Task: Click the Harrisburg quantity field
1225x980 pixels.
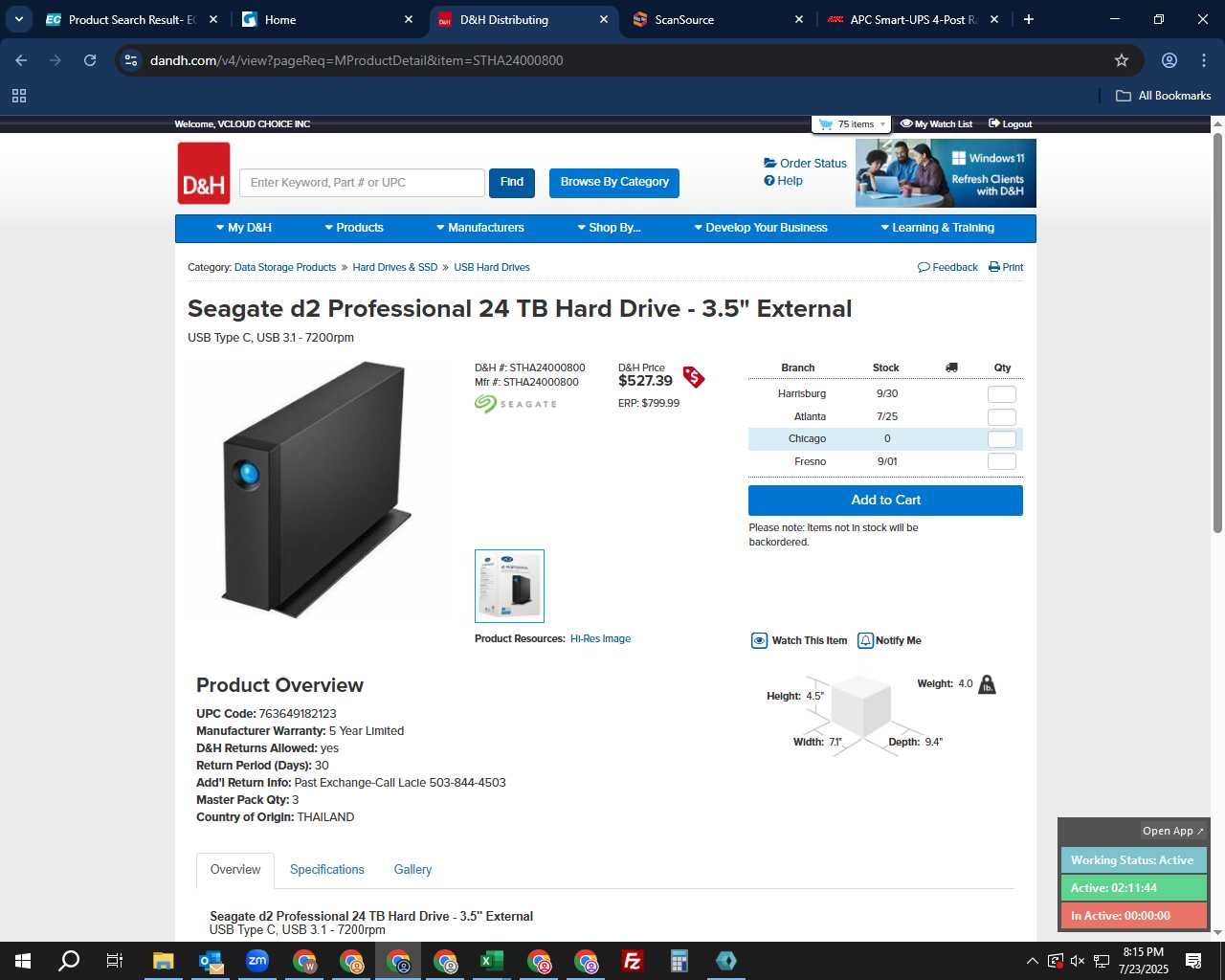Action: click(x=1001, y=394)
